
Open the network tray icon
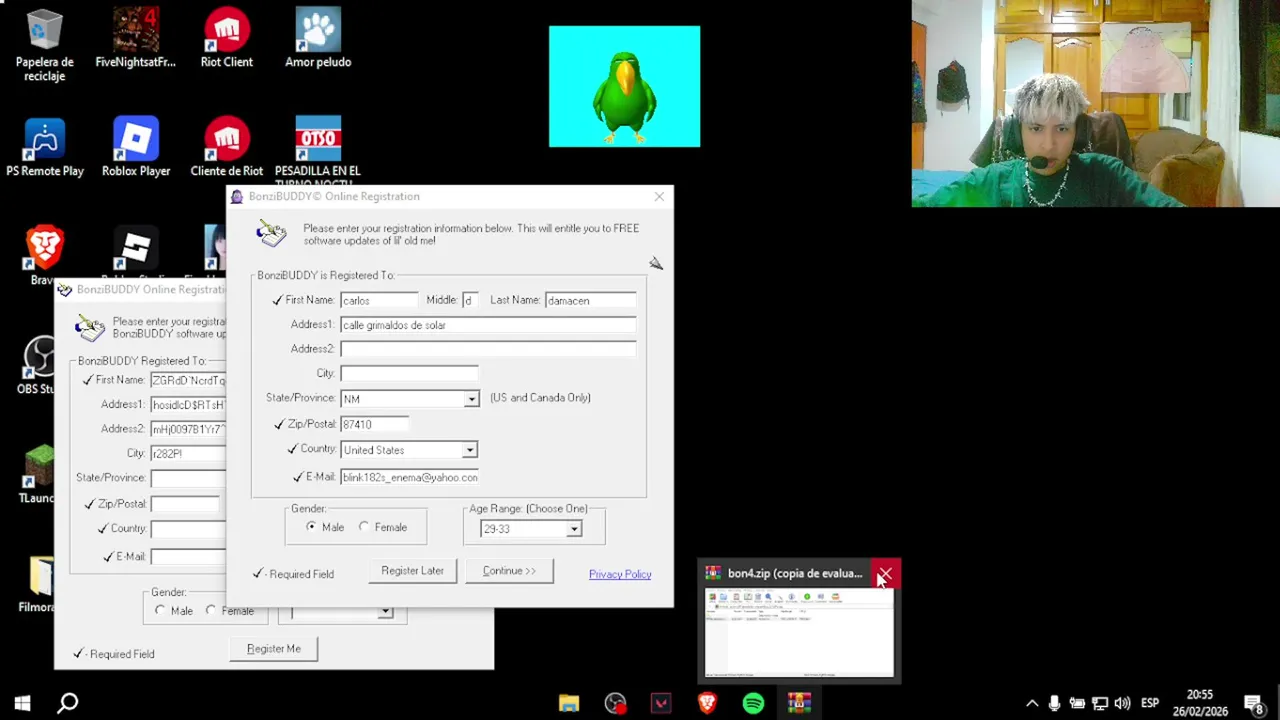1099,703
